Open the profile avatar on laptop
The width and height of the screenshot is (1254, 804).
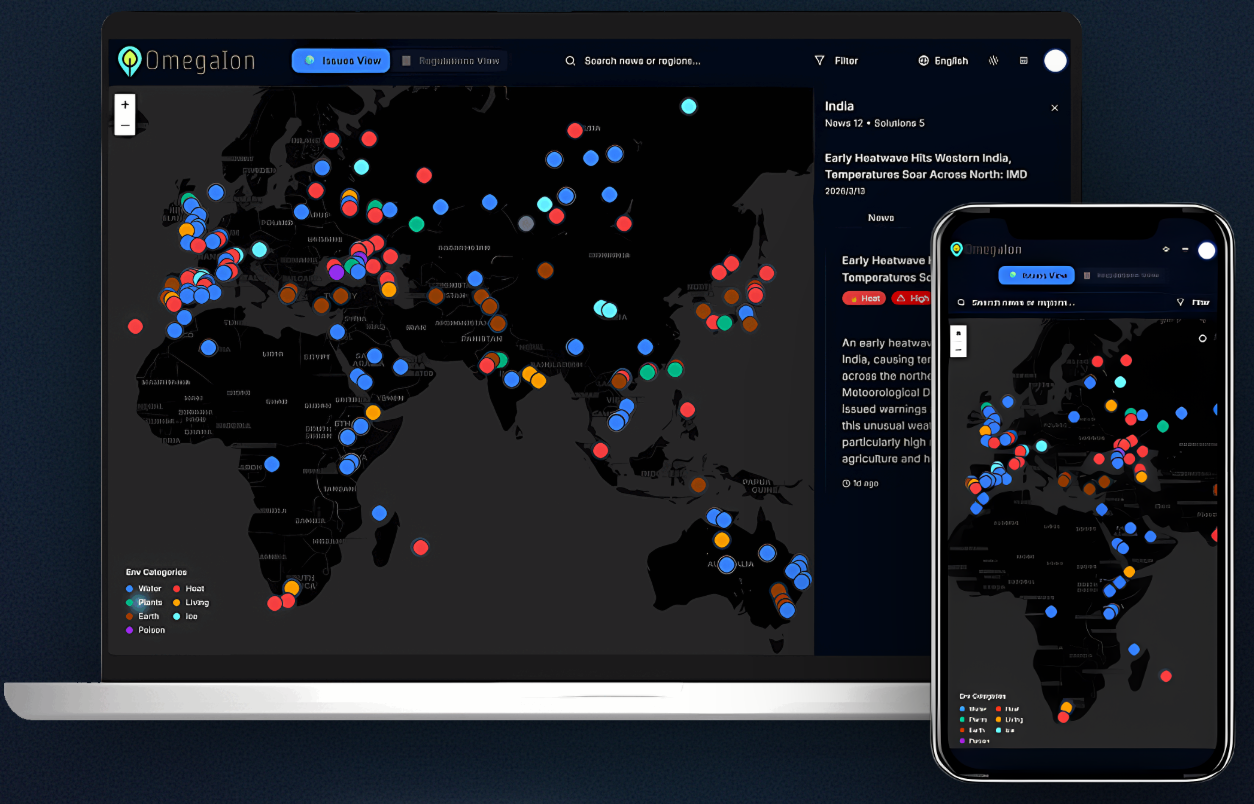click(1055, 61)
